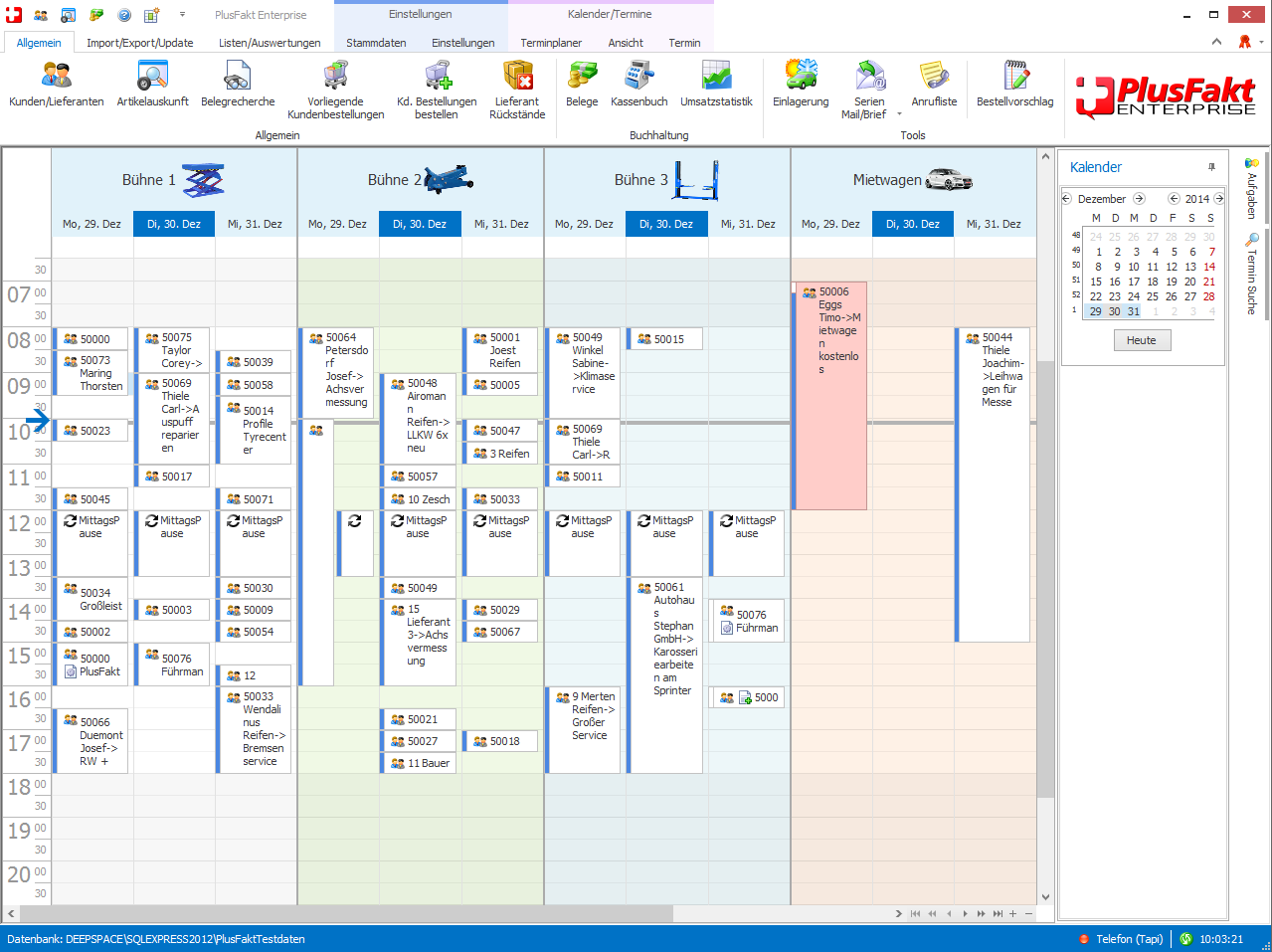Select December 17 in the mini calendar
This screenshot has width=1272, height=952.
pos(1134,282)
